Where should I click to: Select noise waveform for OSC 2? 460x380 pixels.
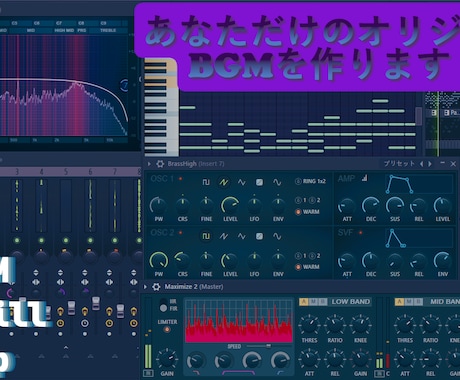(x=259, y=236)
